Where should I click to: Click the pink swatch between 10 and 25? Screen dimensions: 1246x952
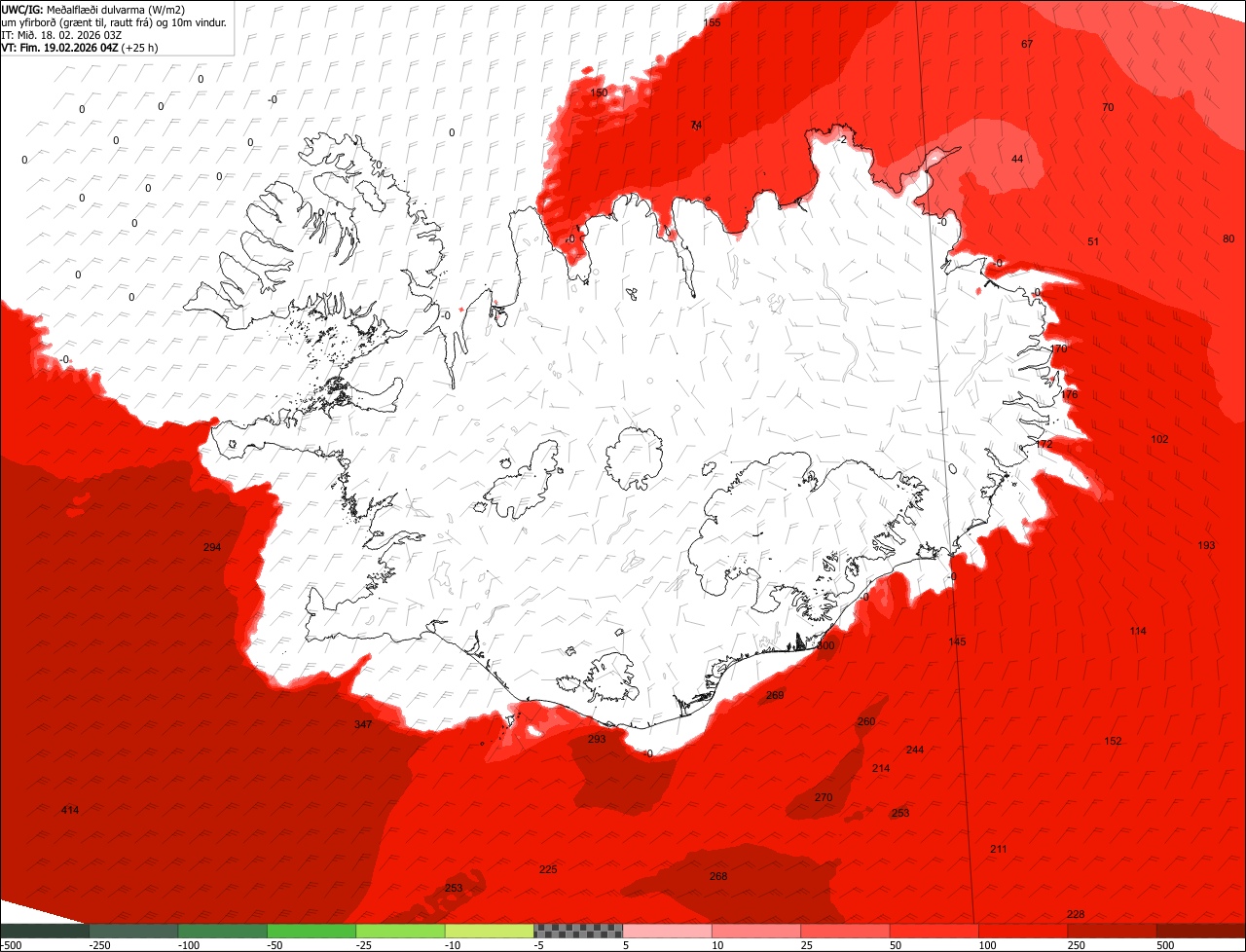pyautogui.click(x=756, y=931)
